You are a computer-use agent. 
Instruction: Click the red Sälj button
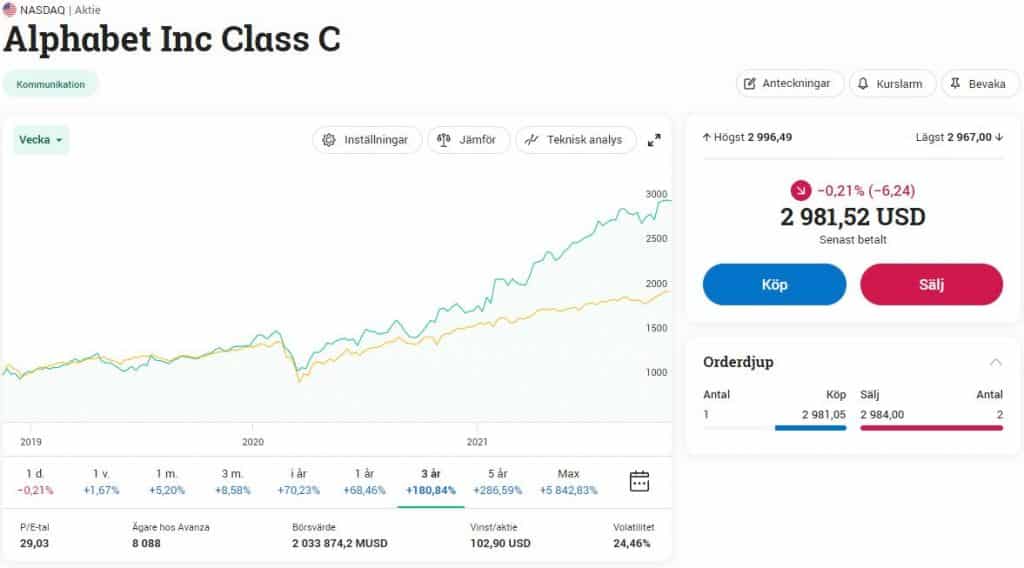coord(931,285)
